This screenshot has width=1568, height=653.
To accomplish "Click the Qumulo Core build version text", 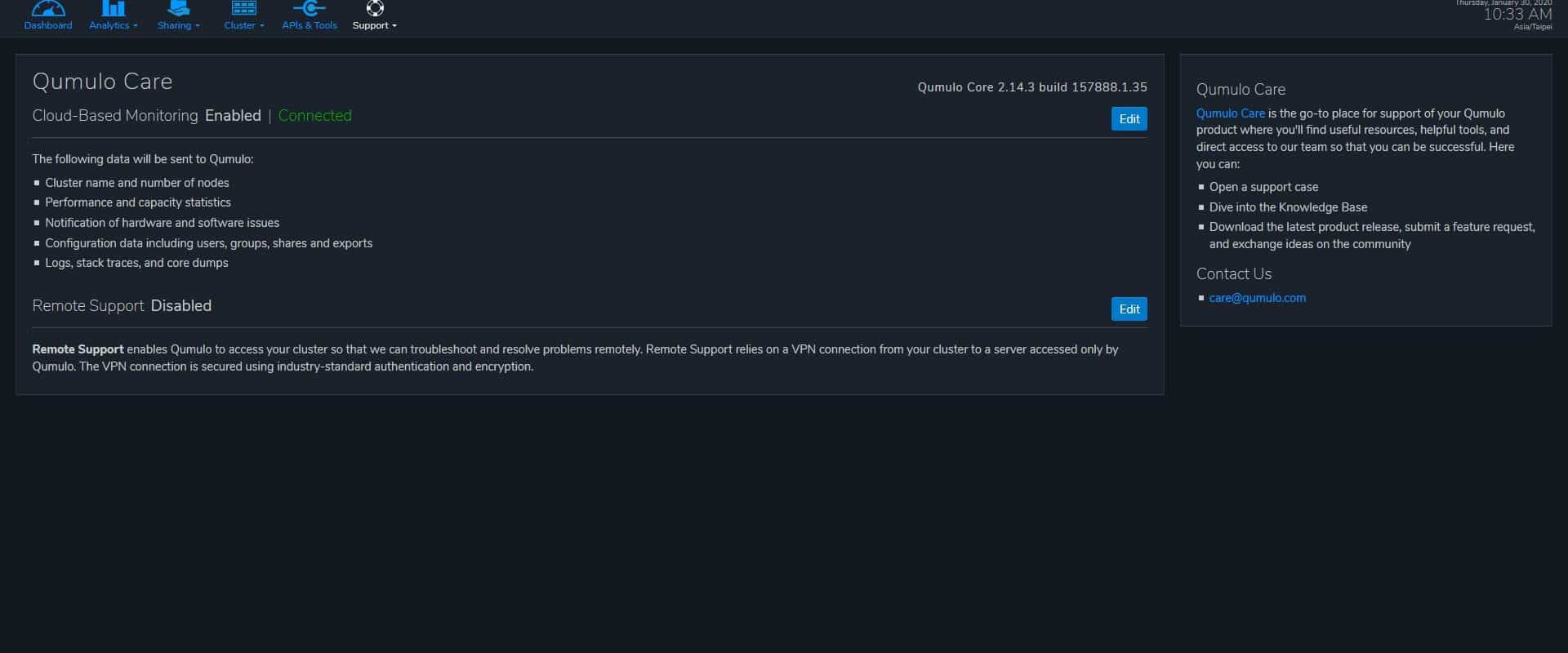I will pos(1032,87).
